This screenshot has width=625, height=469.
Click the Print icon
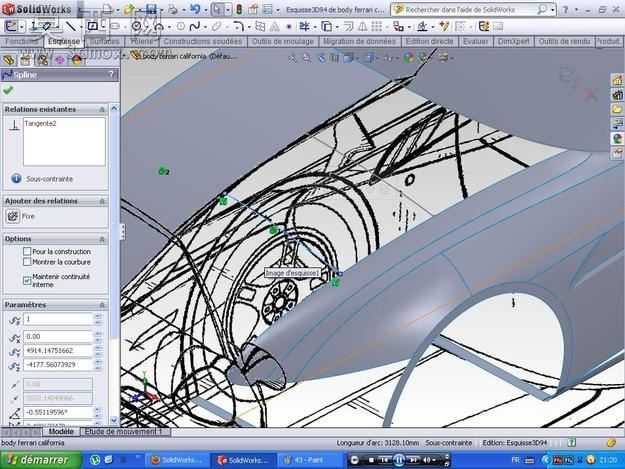coord(172,9)
